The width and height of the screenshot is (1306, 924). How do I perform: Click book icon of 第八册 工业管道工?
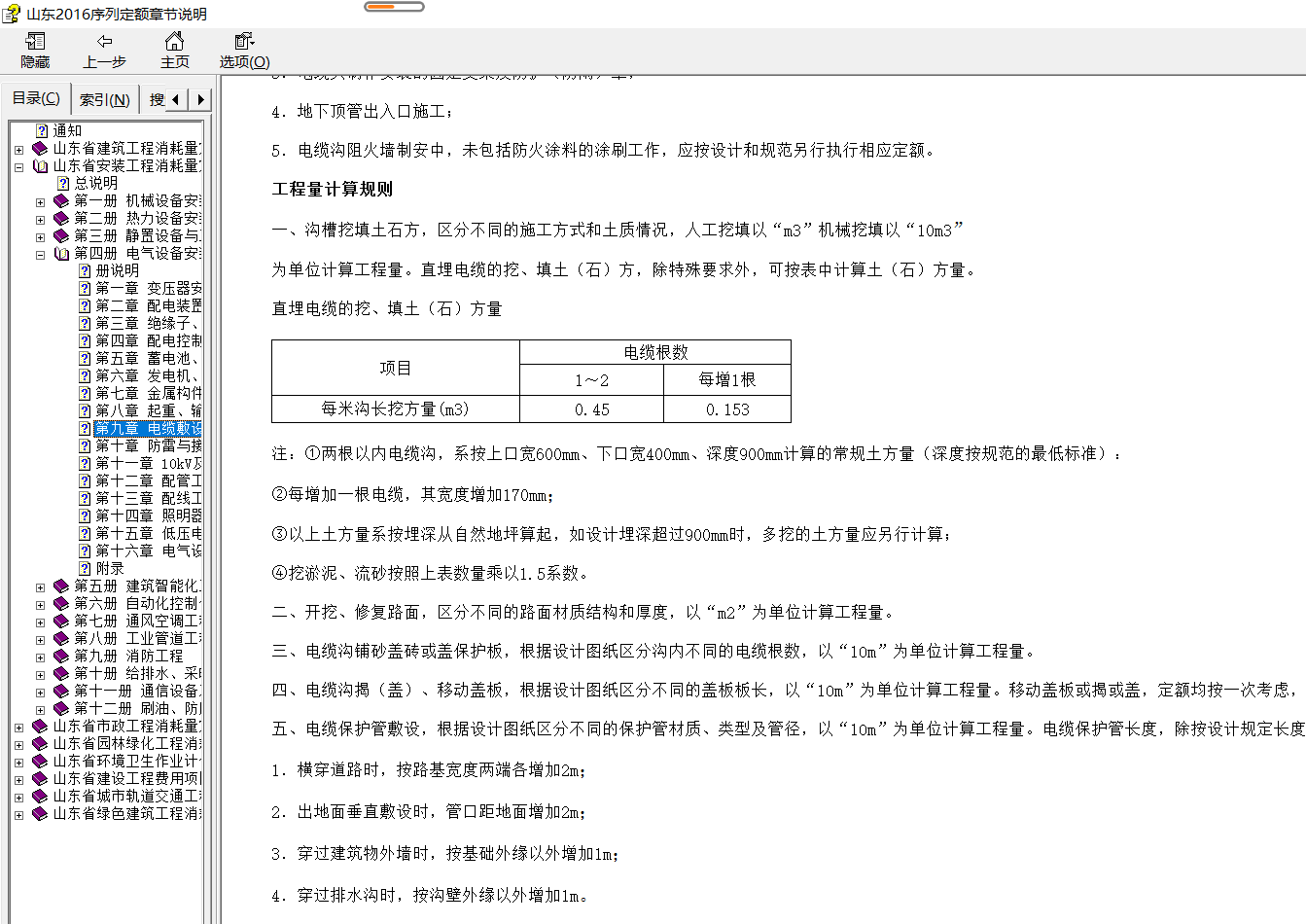61,638
